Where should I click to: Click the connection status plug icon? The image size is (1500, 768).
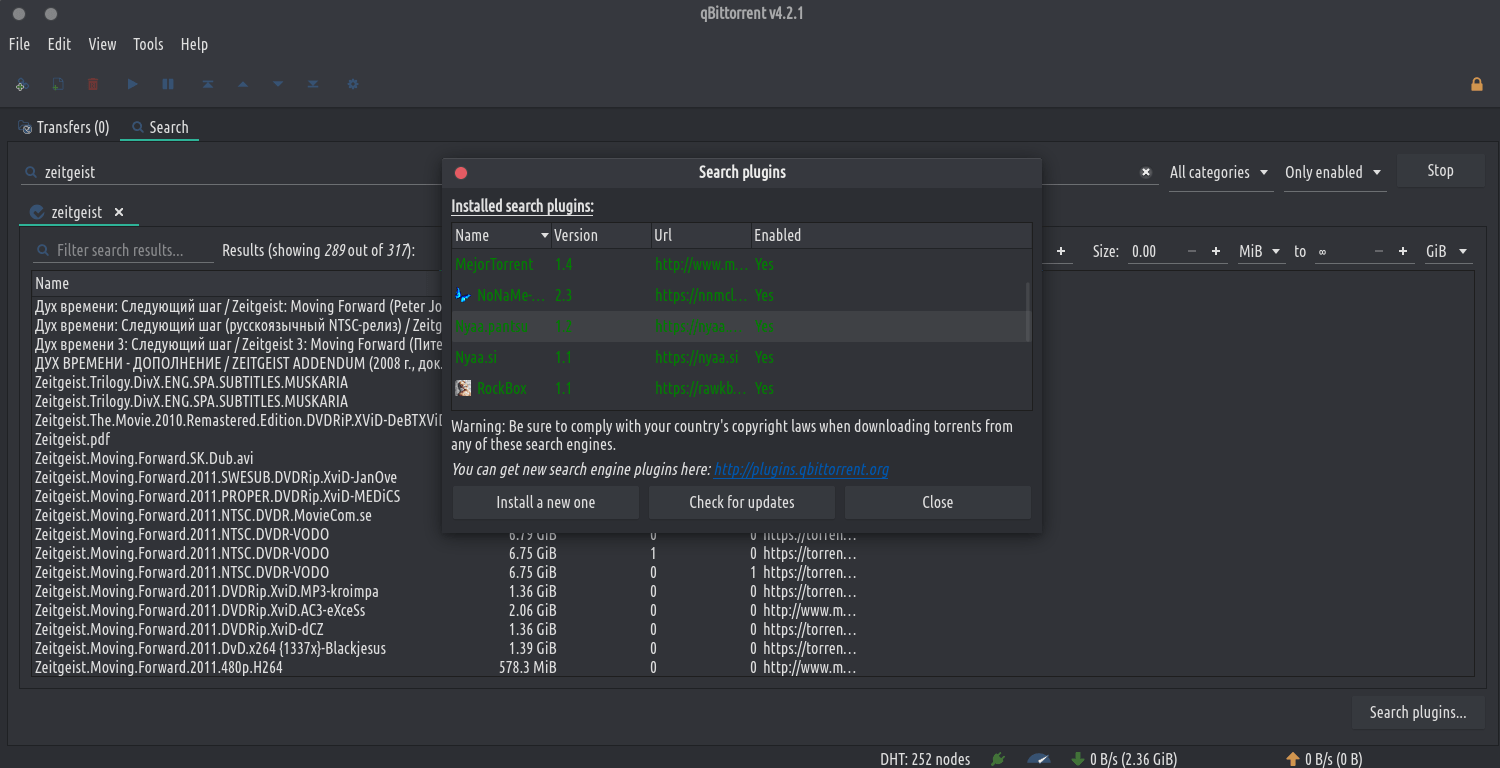[997, 759]
